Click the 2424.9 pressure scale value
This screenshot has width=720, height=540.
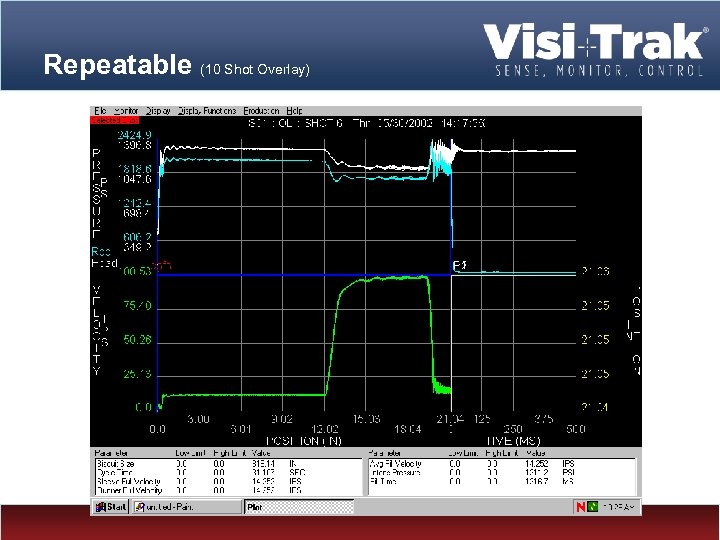[134, 135]
